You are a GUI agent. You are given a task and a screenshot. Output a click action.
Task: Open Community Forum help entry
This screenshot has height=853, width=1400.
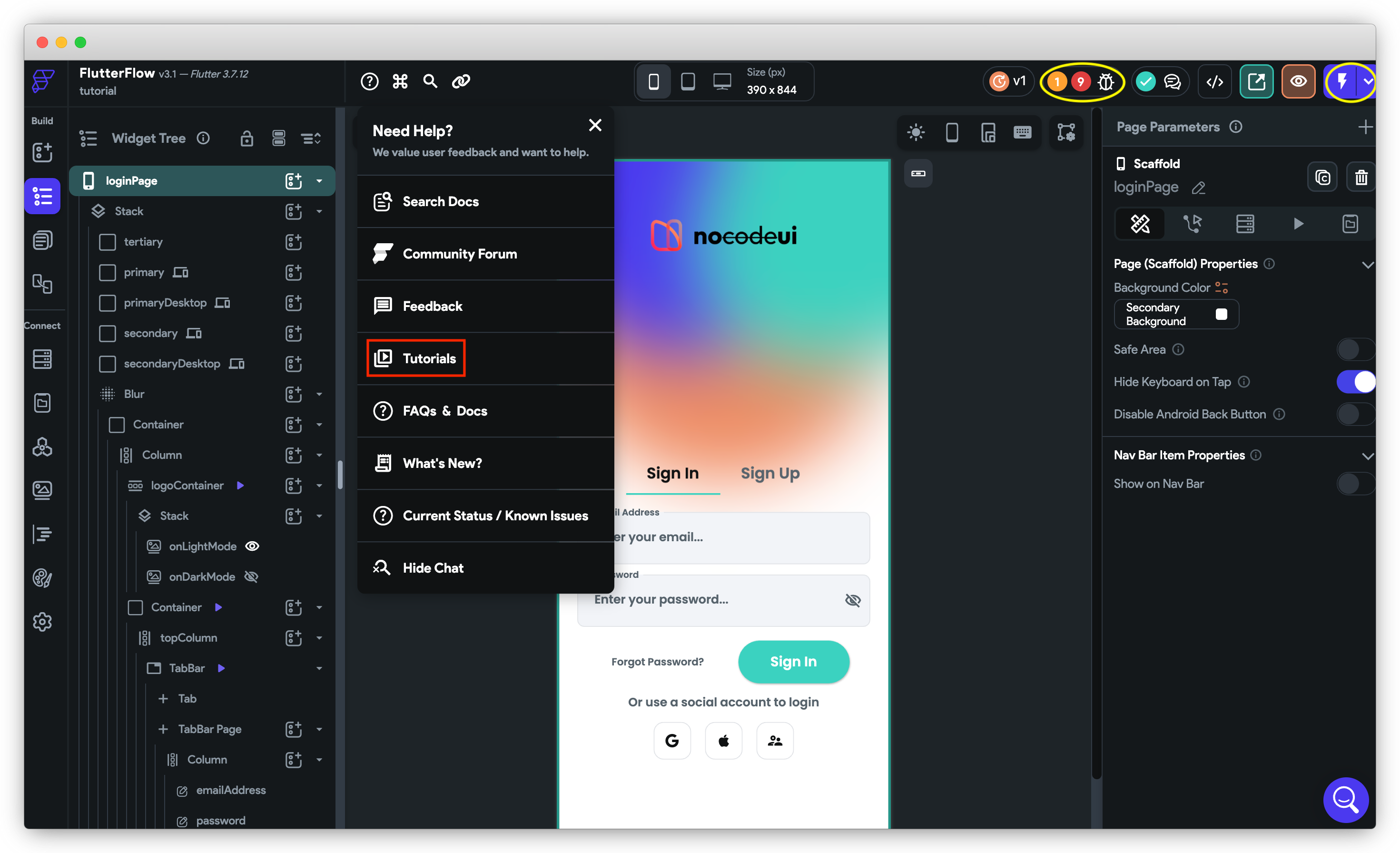[x=485, y=254]
